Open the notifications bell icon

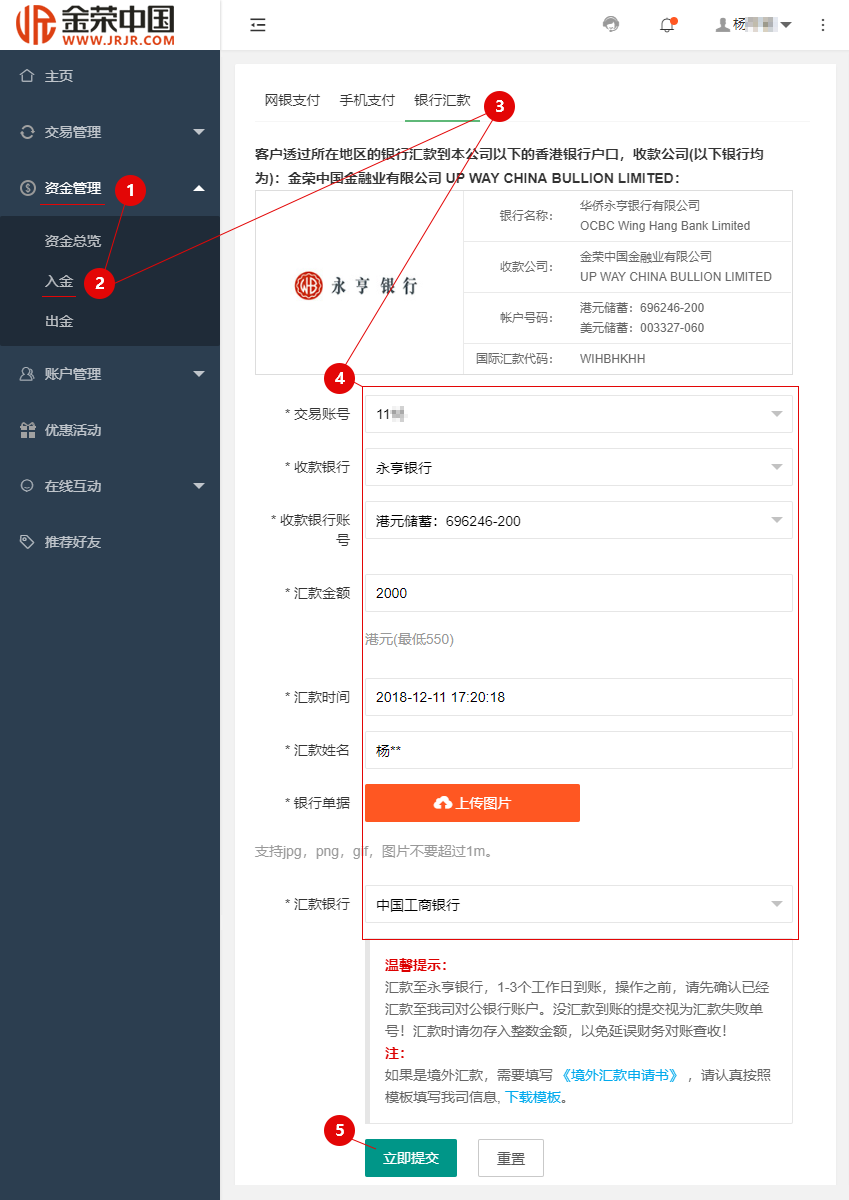(x=667, y=25)
